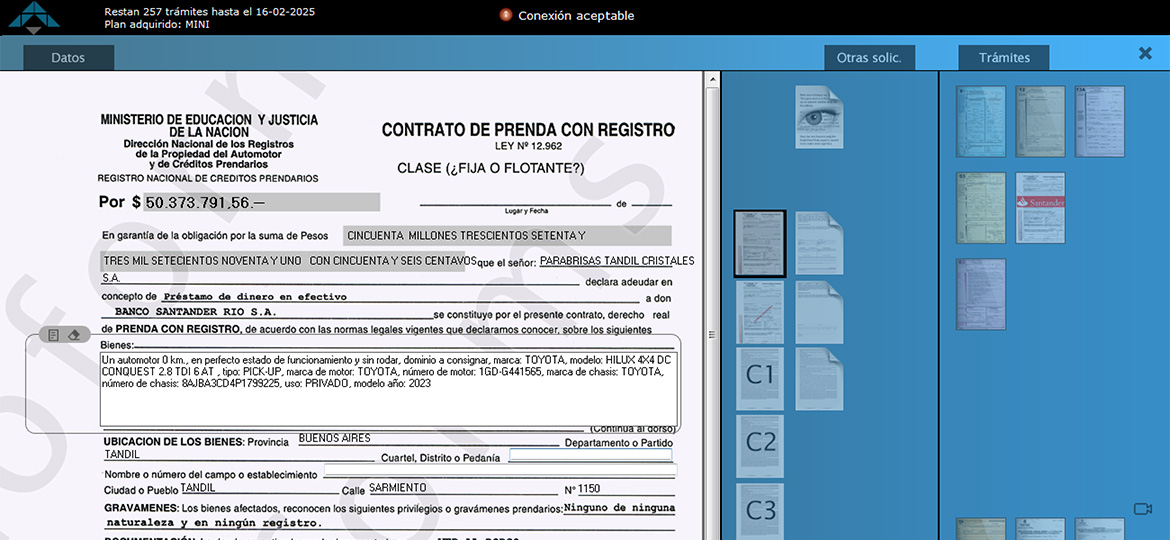Switch to the Datos tab
Screen dimensions: 1170x540
68,58
